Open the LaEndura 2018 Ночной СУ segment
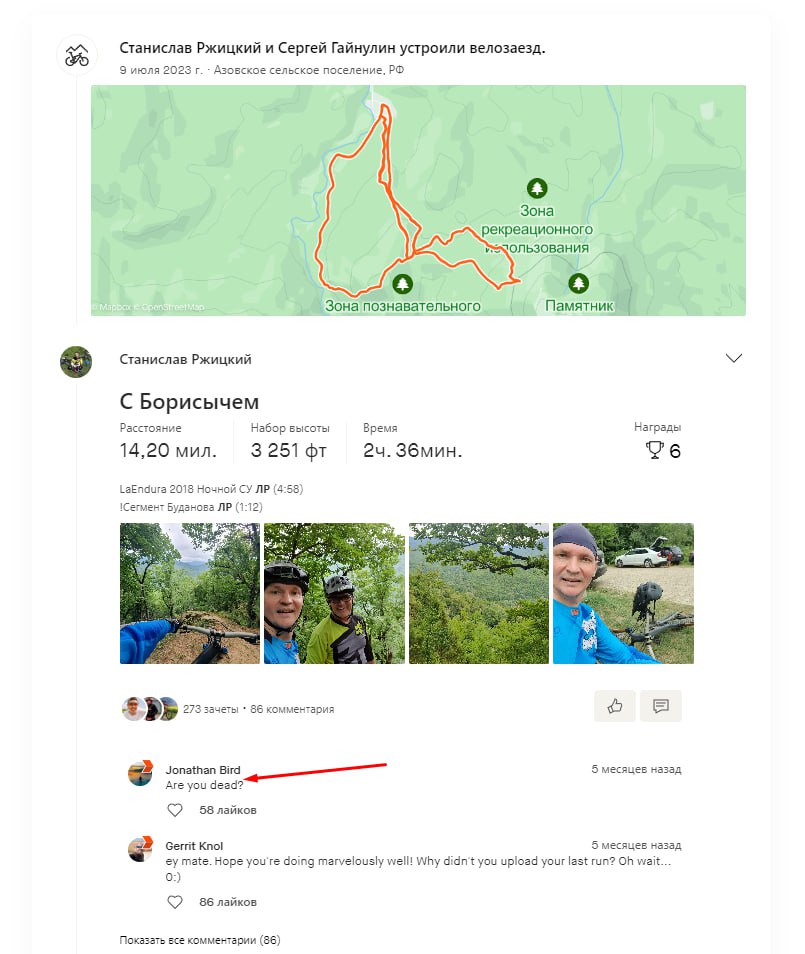 pos(186,489)
